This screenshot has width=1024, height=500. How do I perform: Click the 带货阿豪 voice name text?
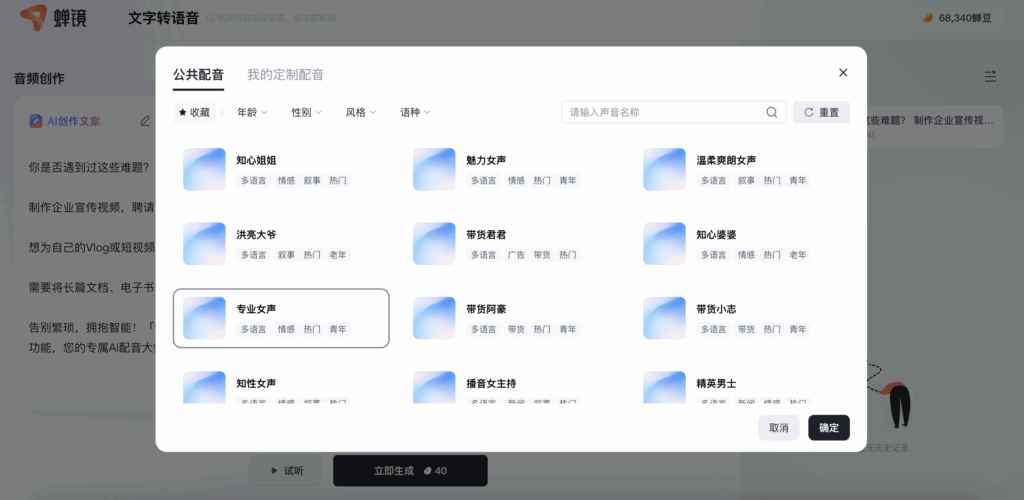pyautogui.click(x=486, y=309)
